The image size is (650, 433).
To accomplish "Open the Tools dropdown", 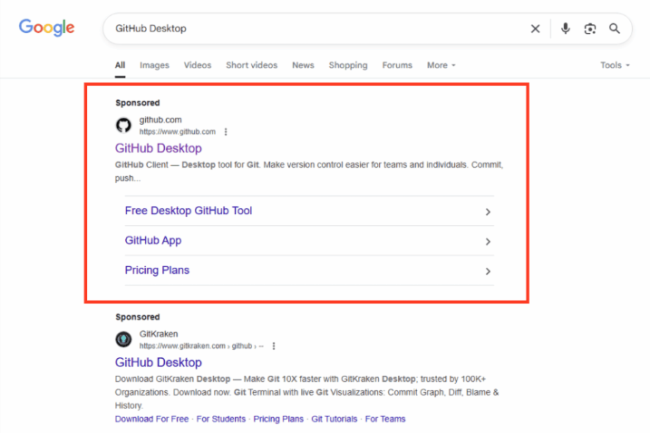I will coord(614,66).
